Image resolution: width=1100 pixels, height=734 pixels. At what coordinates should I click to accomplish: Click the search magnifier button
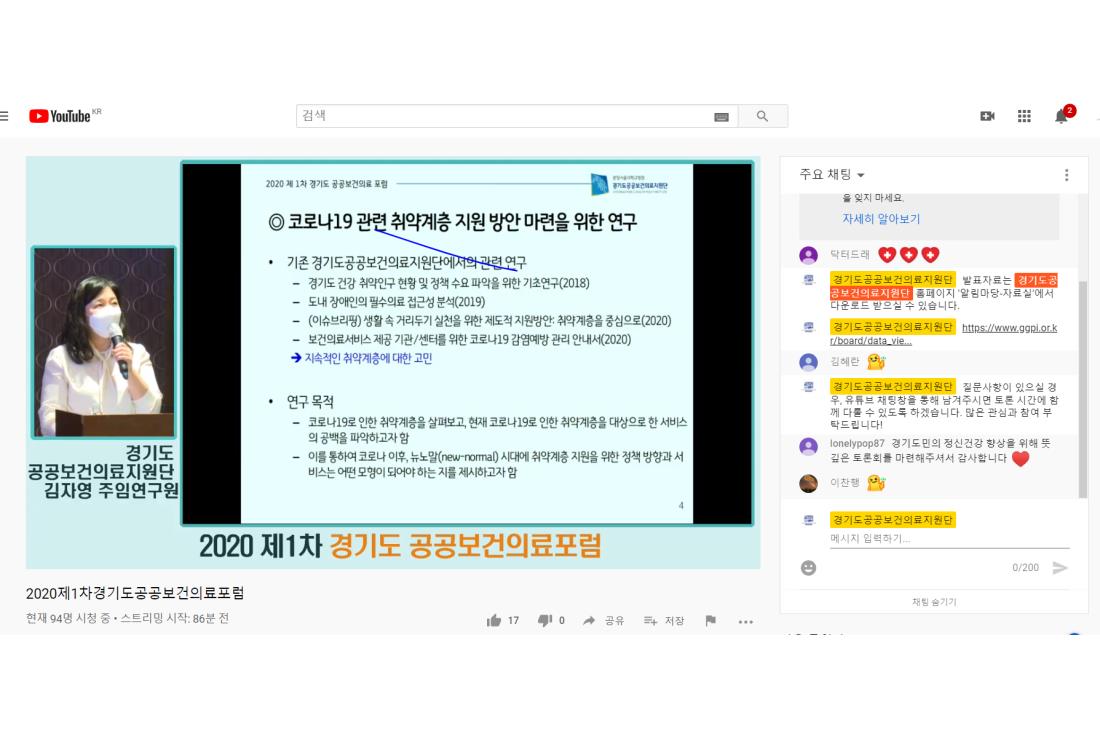point(763,116)
